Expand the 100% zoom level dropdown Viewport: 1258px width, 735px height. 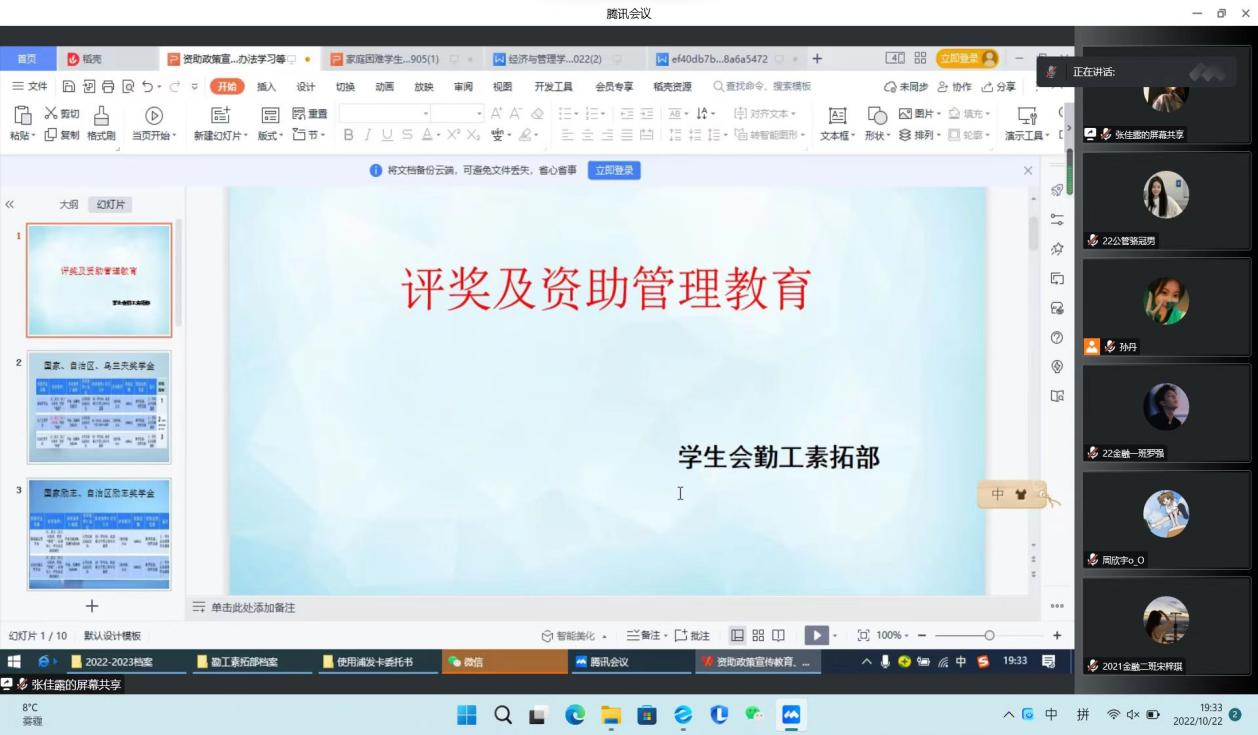point(893,635)
